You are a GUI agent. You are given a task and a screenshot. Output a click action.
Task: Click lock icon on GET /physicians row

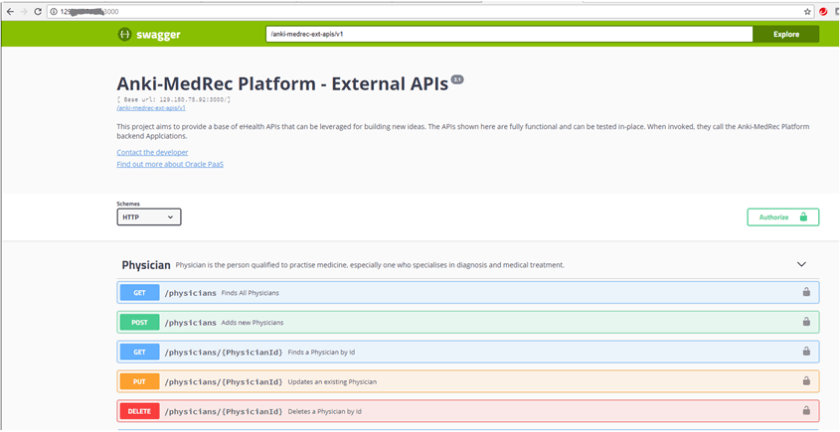coord(805,293)
